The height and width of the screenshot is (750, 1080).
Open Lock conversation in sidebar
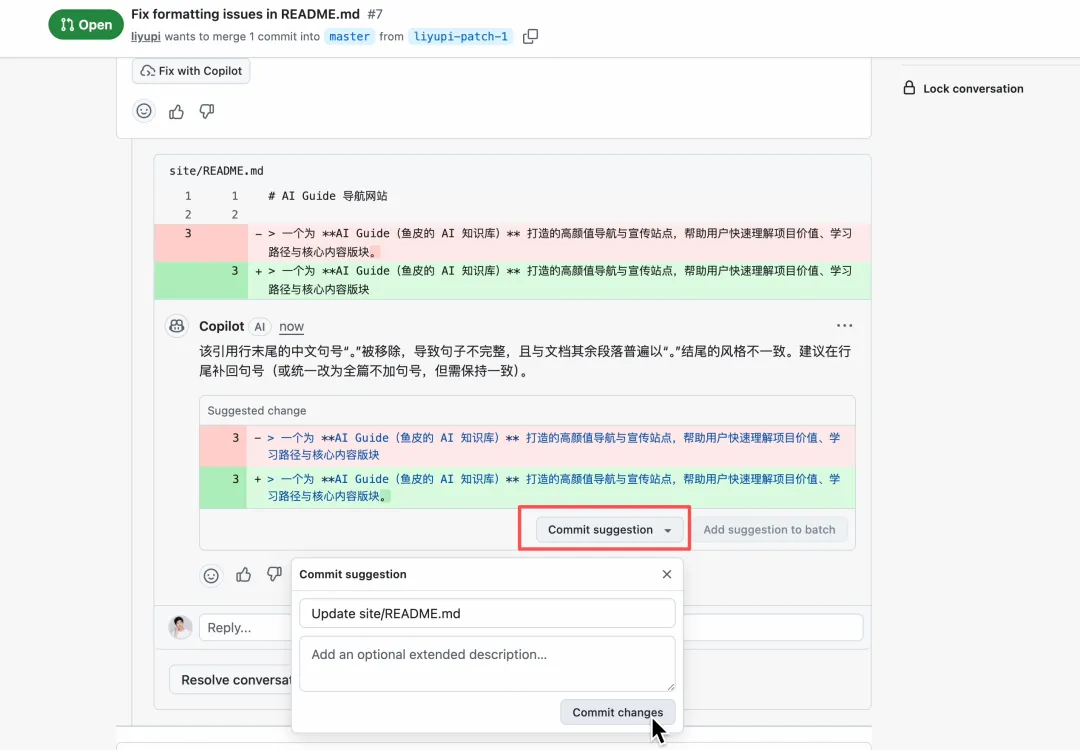point(963,88)
